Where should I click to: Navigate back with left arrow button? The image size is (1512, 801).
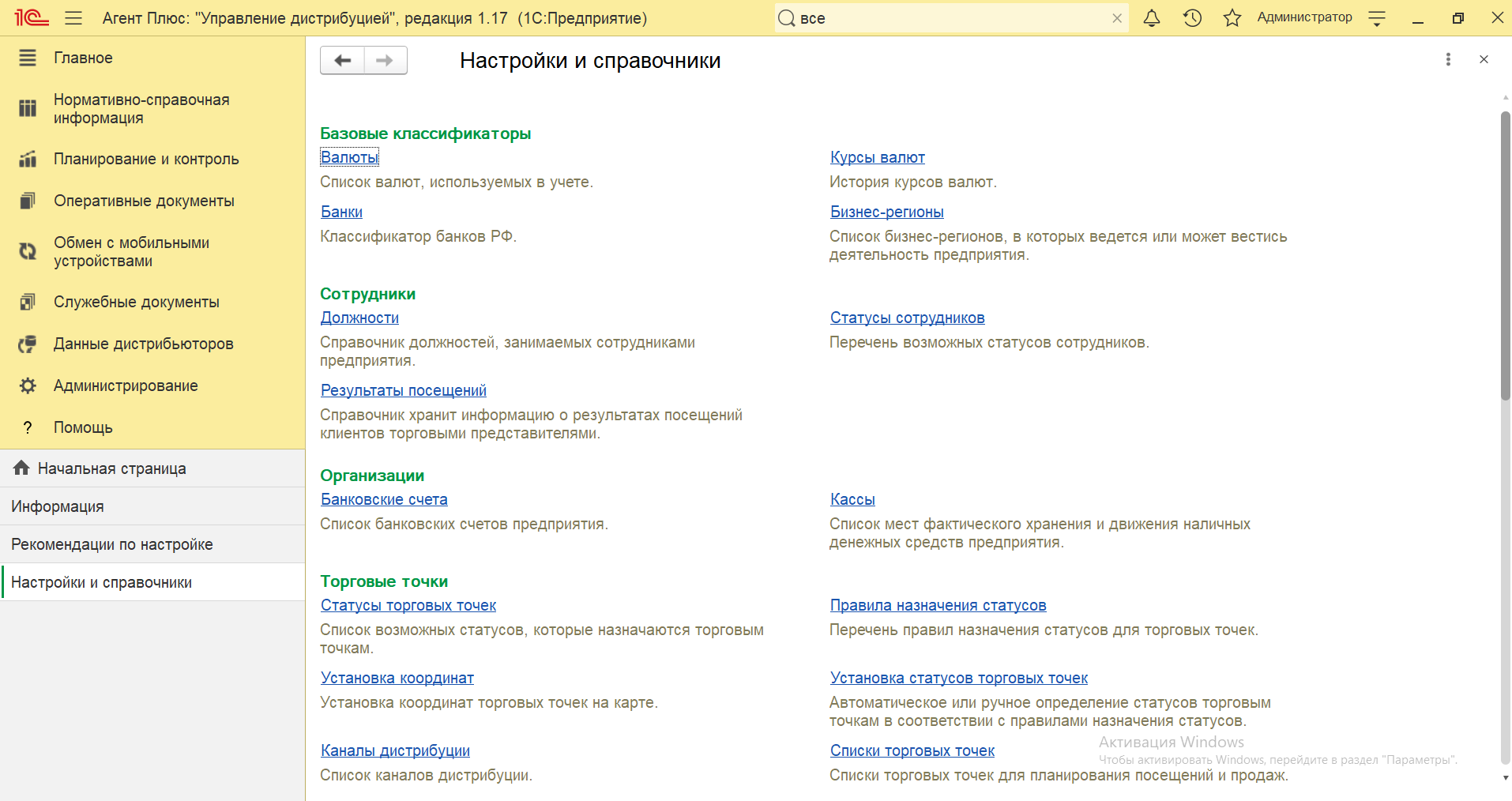point(342,60)
